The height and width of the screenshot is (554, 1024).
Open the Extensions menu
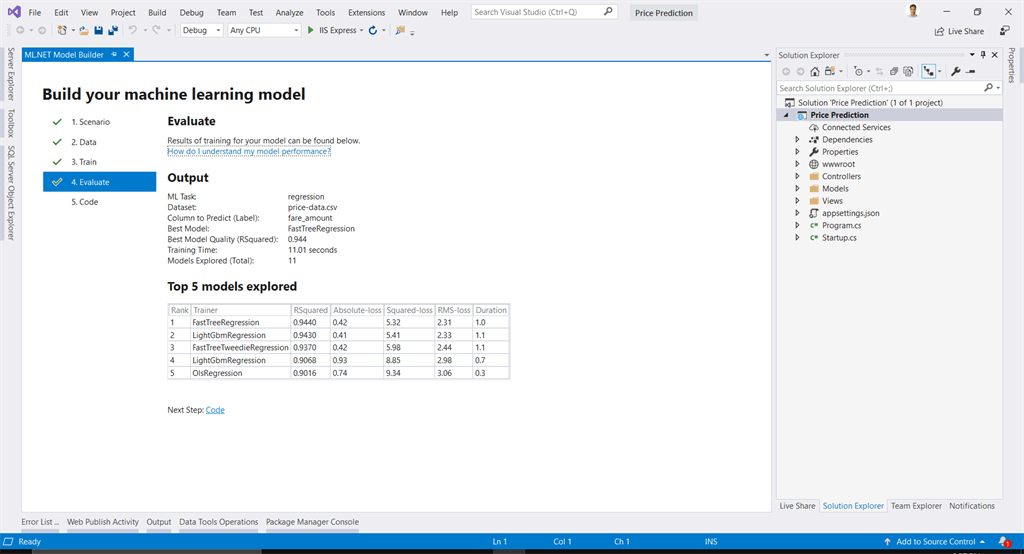[366, 12]
